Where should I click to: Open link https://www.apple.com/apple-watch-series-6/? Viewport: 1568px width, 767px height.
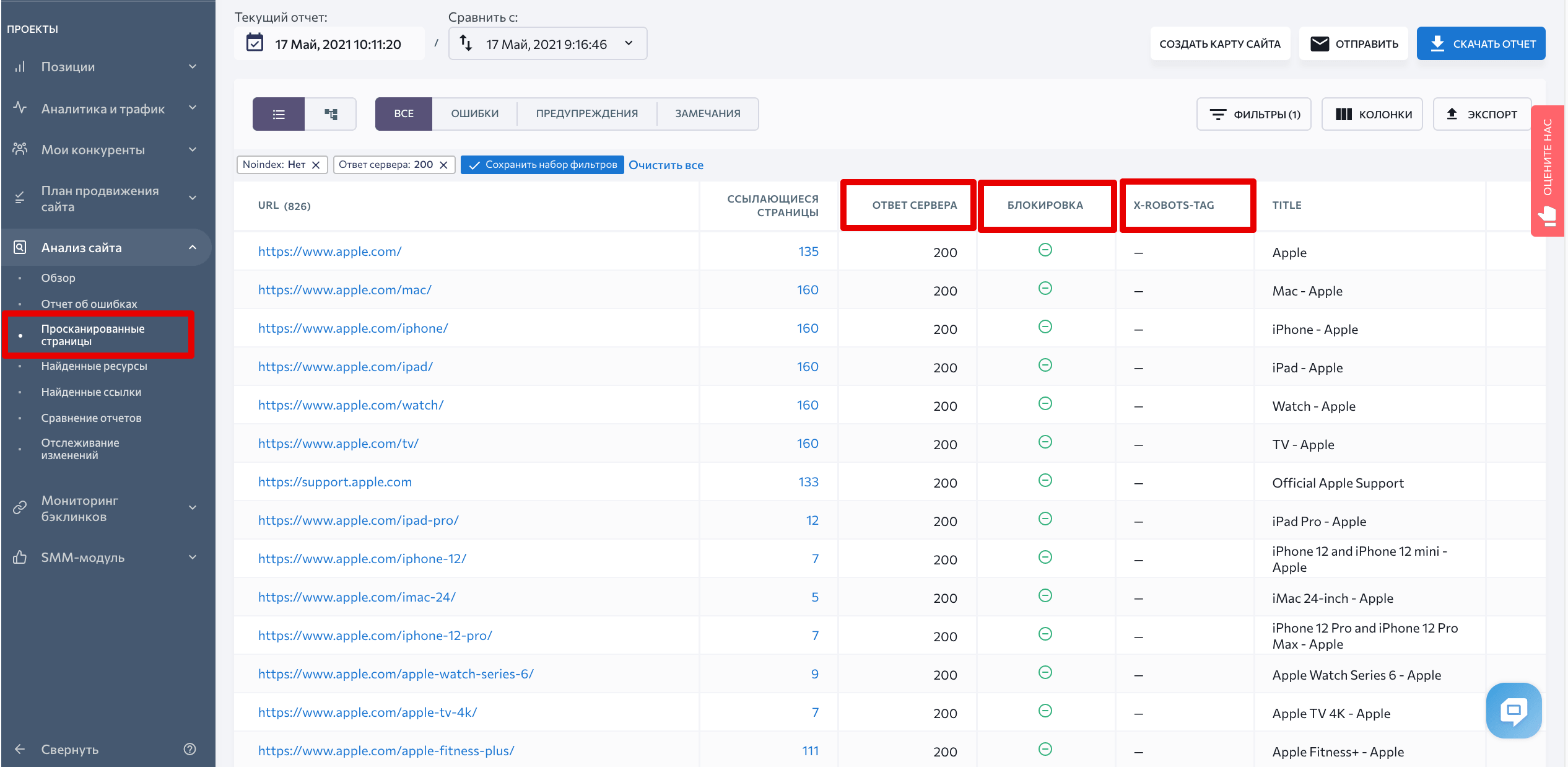(x=396, y=673)
